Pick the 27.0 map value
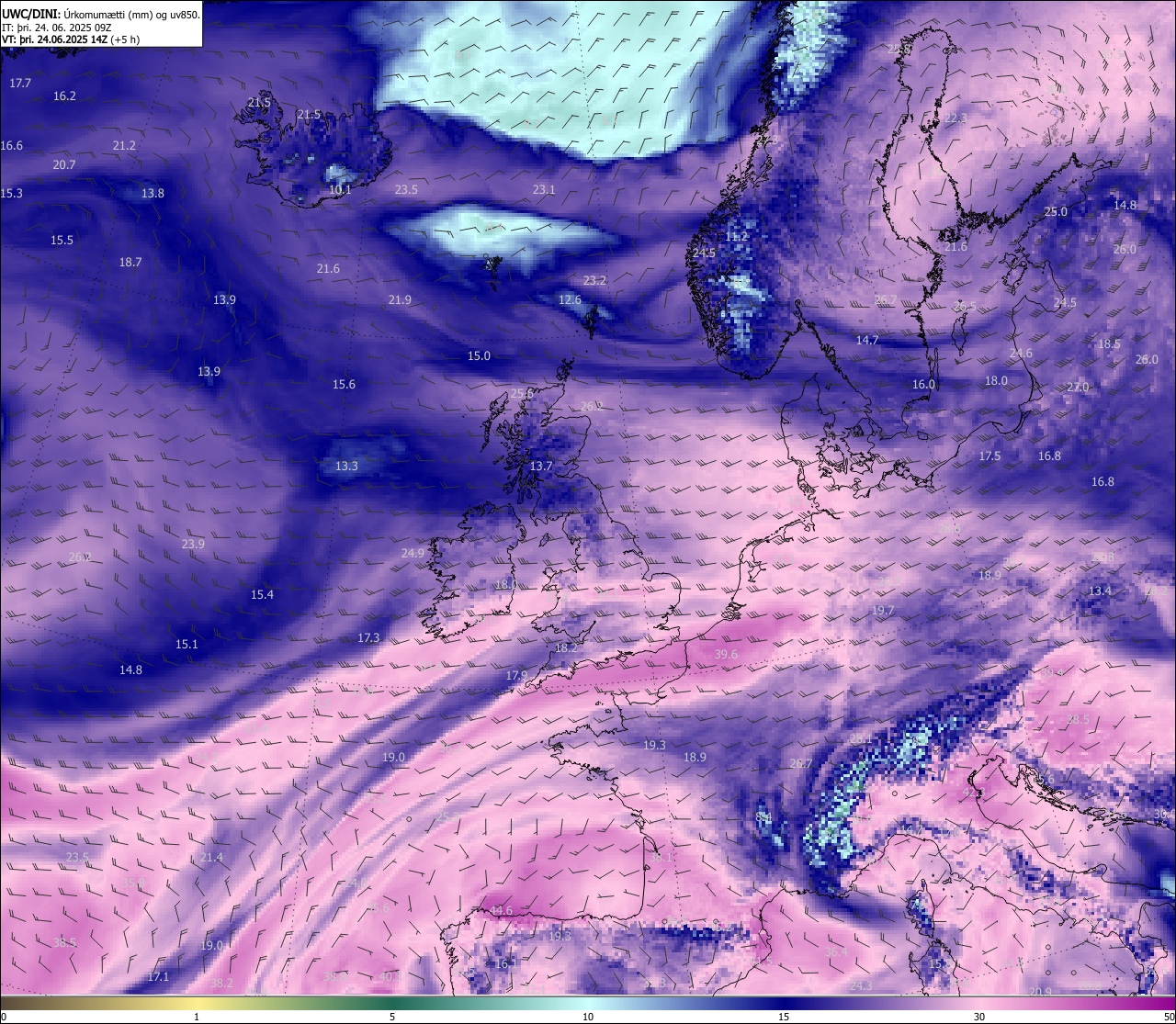 click(x=1078, y=388)
